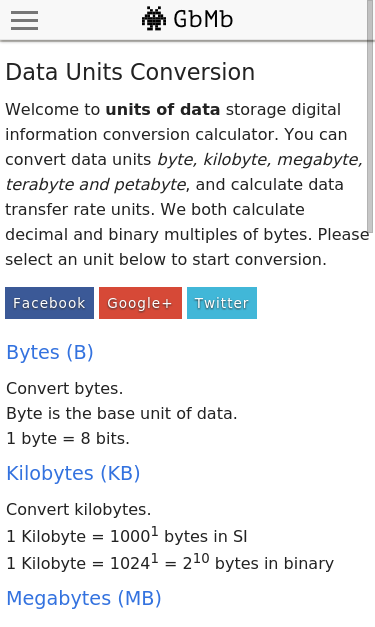Click the GbMb site title text

tap(203, 19)
